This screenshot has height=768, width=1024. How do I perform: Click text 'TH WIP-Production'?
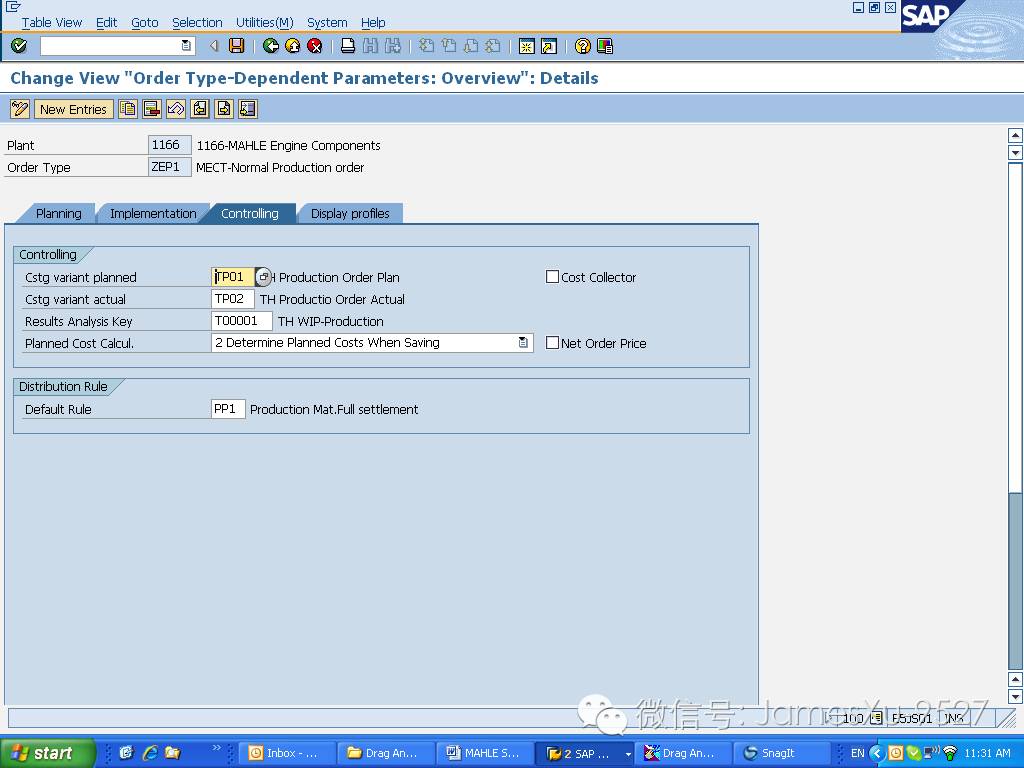coord(330,321)
